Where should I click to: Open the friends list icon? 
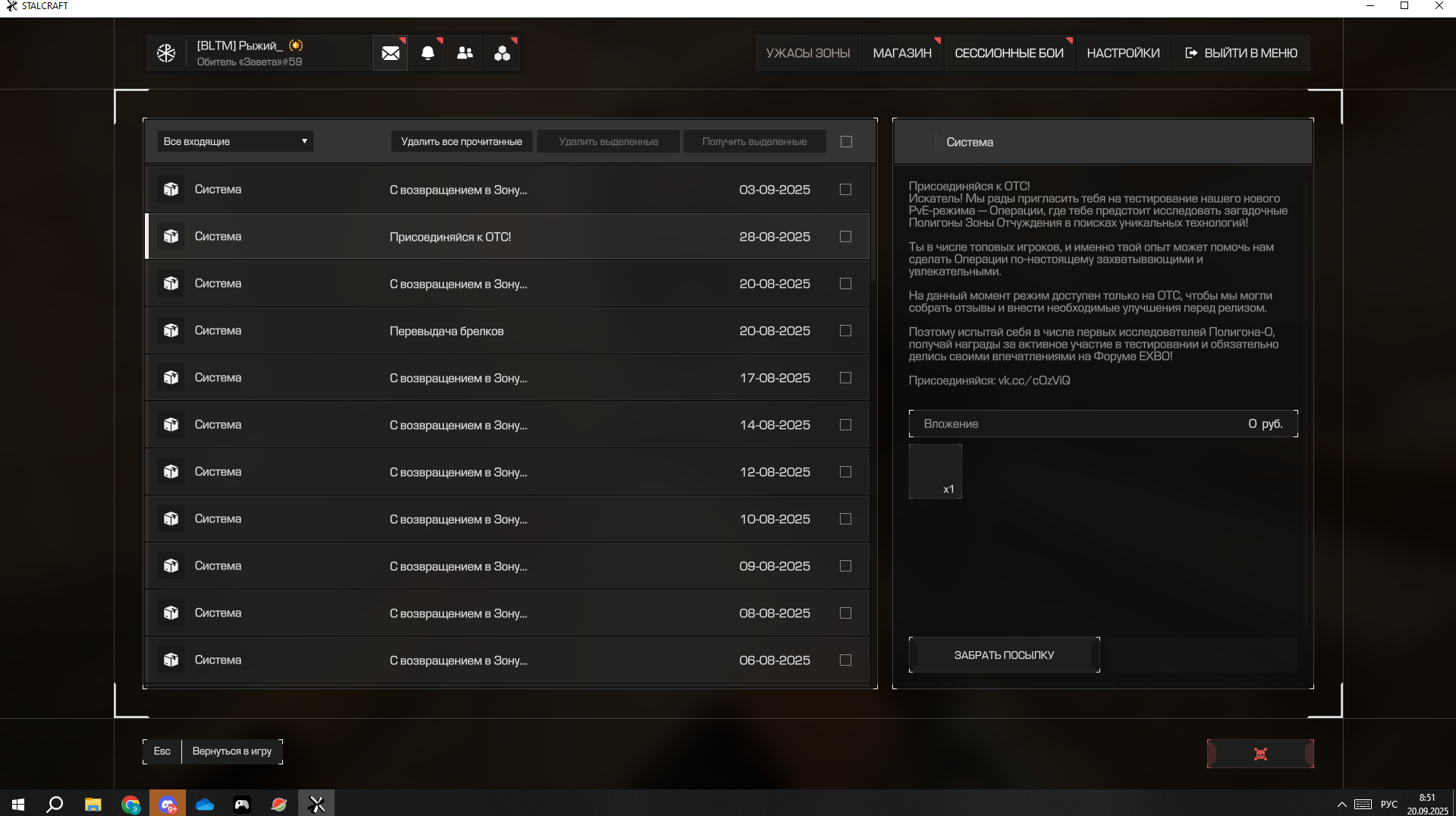[465, 53]
